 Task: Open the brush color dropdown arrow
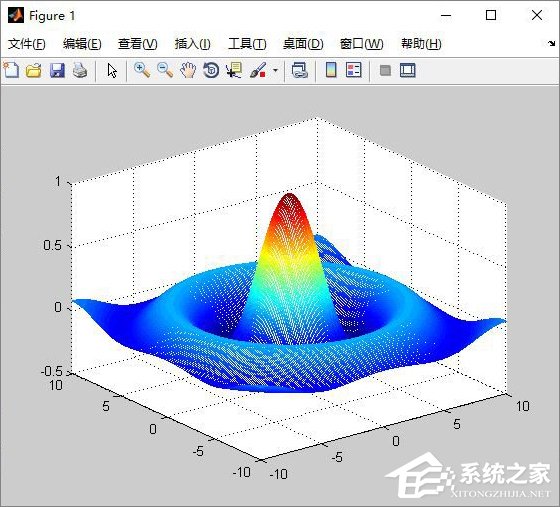pyautogui.click(x=275, y=70)
